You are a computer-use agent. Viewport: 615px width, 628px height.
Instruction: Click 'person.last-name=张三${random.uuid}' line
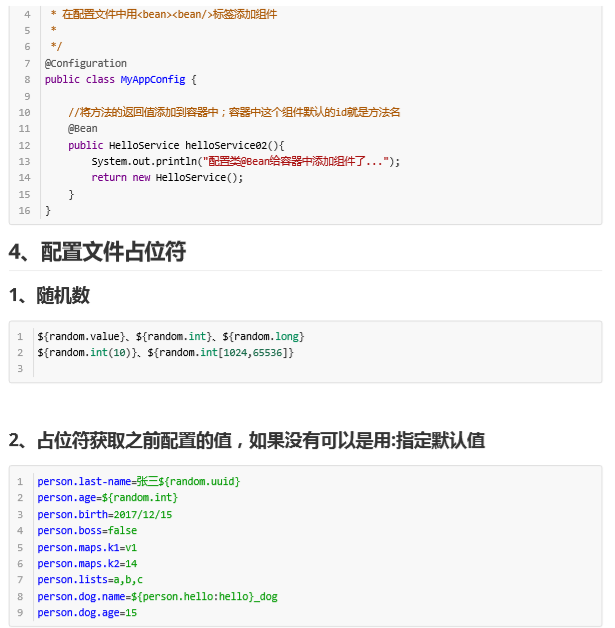pyautogui.click(x=139, y=481)
